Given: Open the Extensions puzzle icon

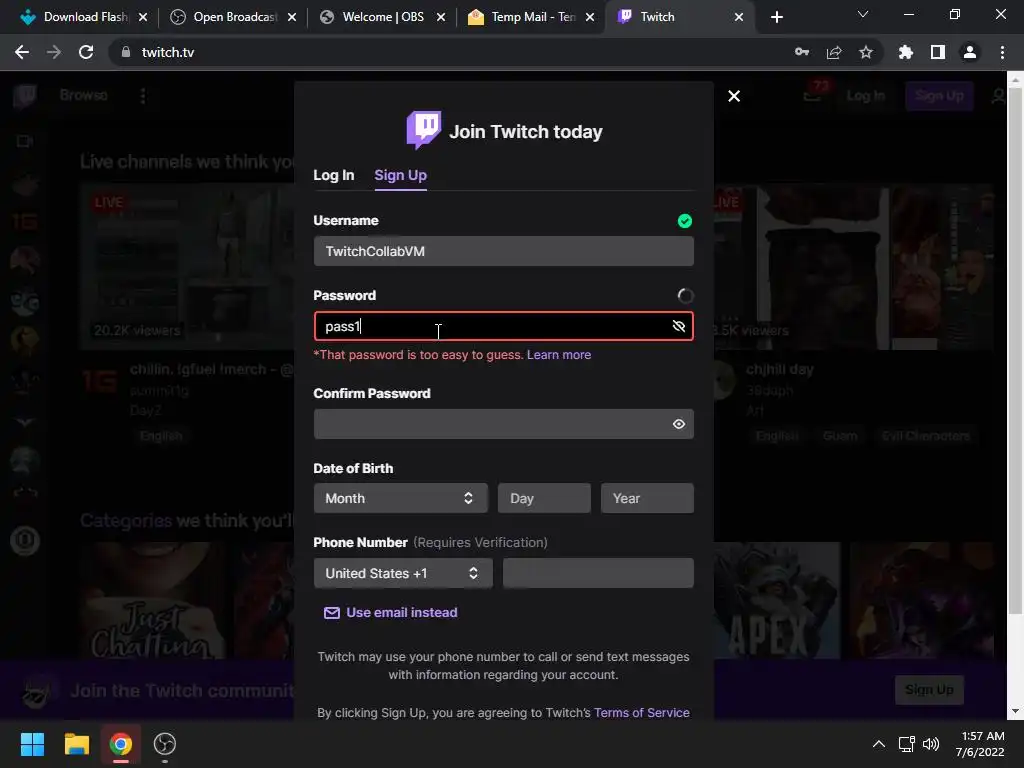Looking at the screenshot, I should pos(906,52).
